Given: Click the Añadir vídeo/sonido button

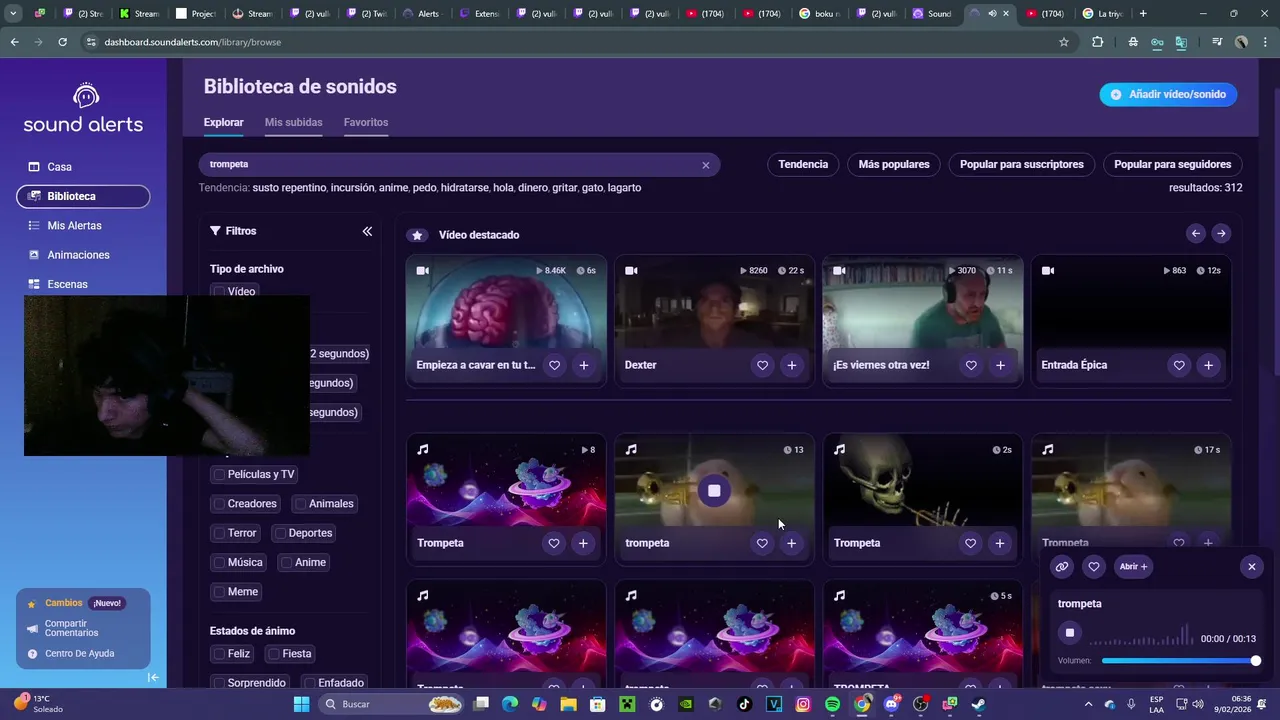Looking at the screenshot, I should click(1168, 94).
